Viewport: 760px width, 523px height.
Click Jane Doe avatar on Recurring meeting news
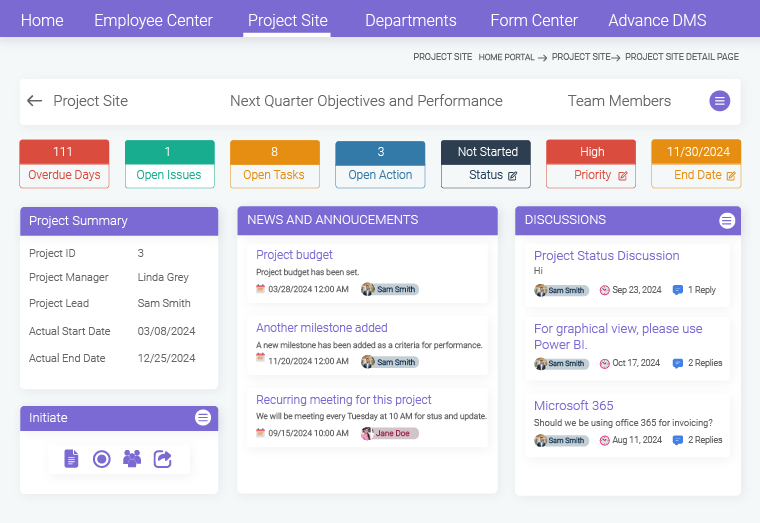(368, 433)
